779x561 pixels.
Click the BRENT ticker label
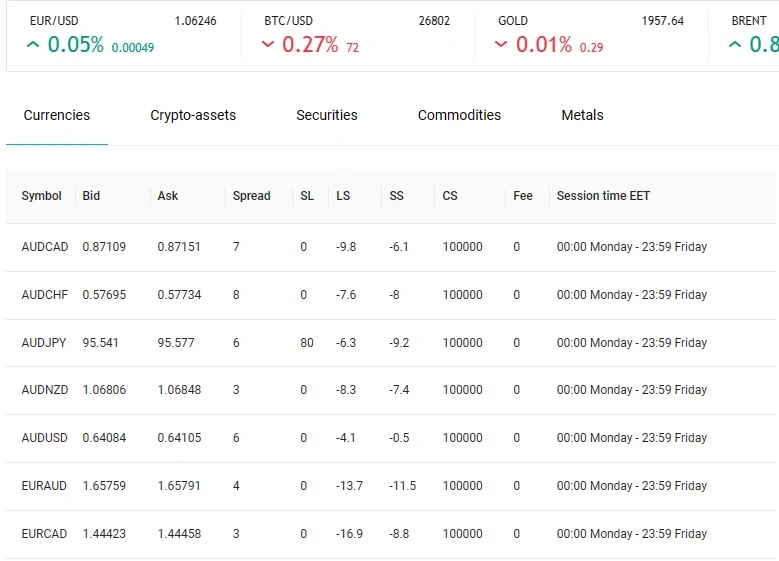[749, 21]
